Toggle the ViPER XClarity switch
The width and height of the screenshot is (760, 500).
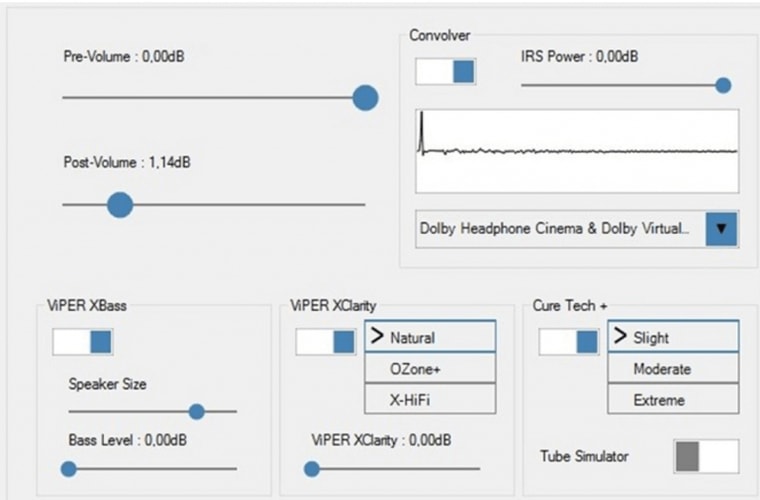click(326, 342)
